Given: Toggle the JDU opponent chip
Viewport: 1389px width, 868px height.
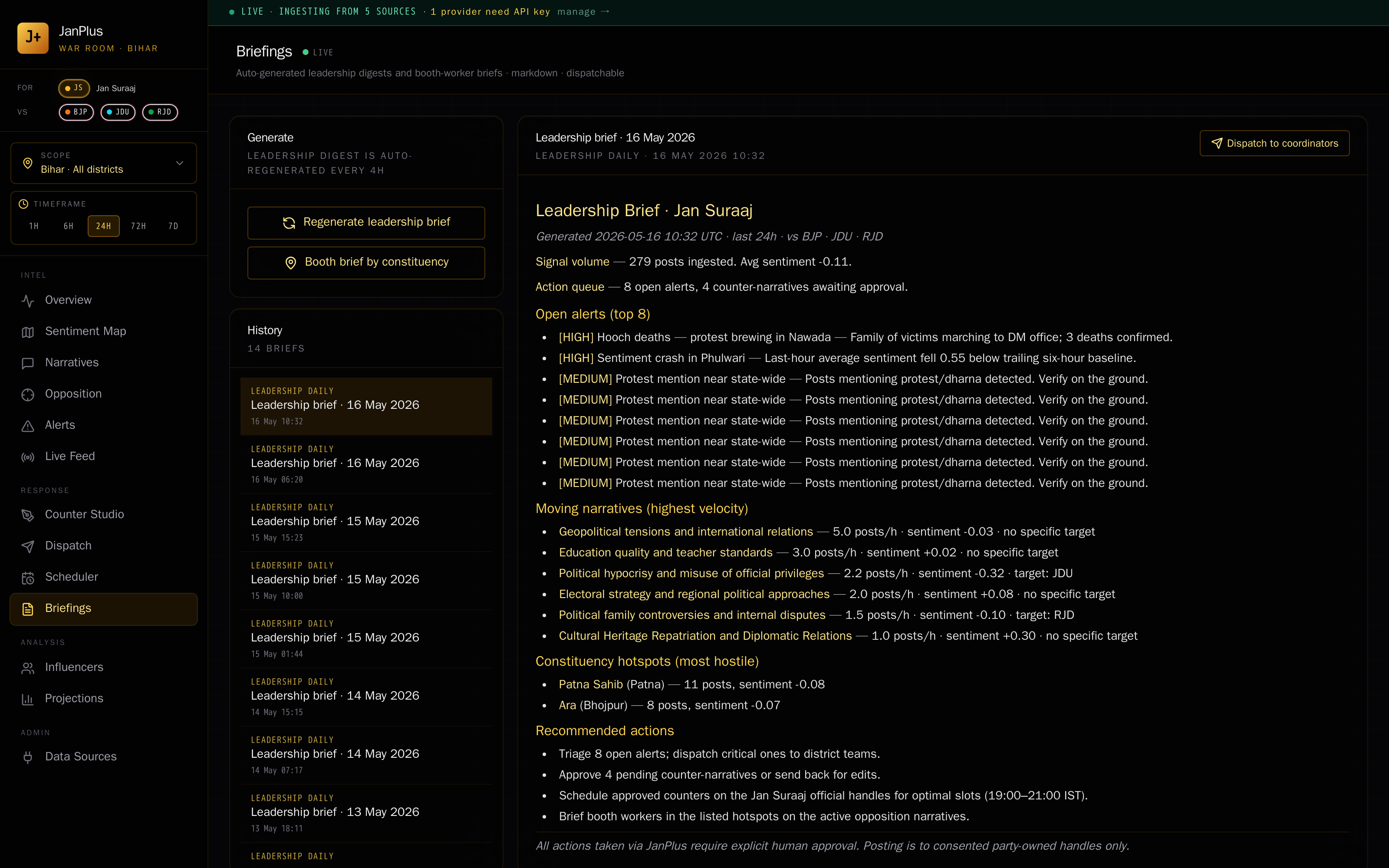Looking at the screenshot, I should (x=118, y=112).
